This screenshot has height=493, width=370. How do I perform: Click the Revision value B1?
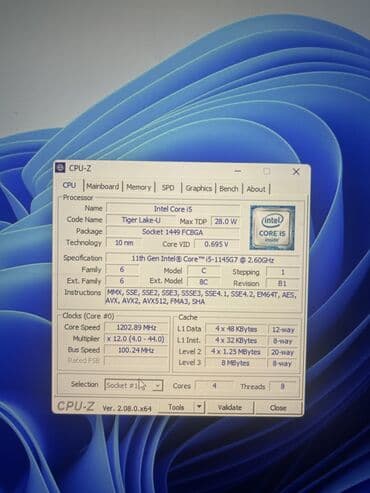(x=282, y=283)
